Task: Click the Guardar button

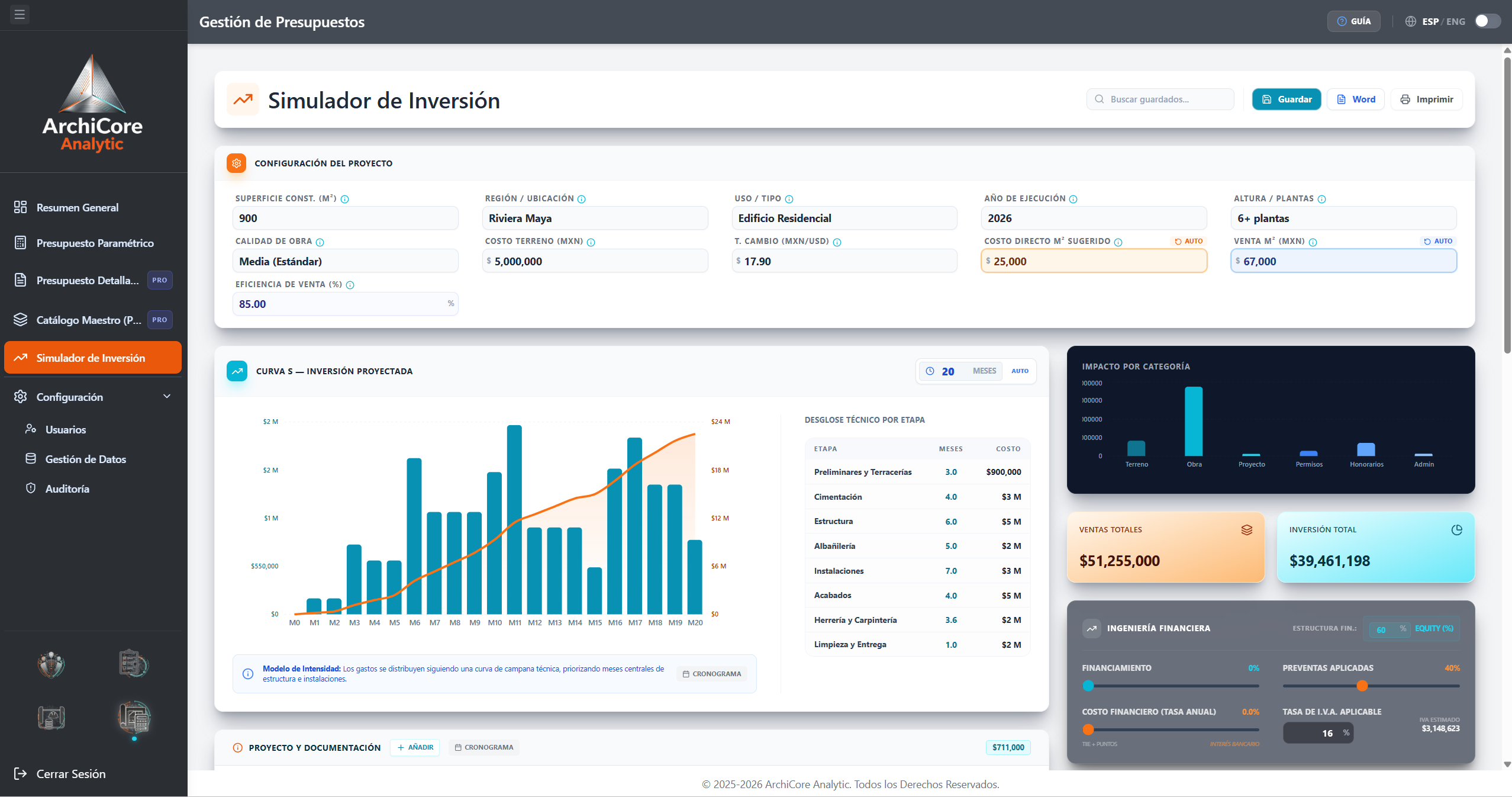Action: (1287, 99)
